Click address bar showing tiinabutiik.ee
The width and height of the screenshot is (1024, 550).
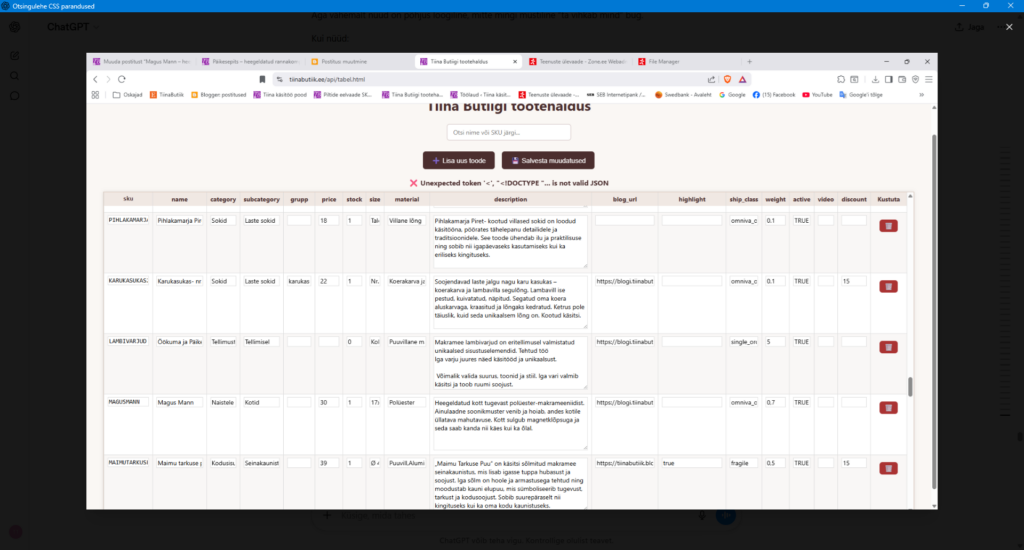[490, 79]
